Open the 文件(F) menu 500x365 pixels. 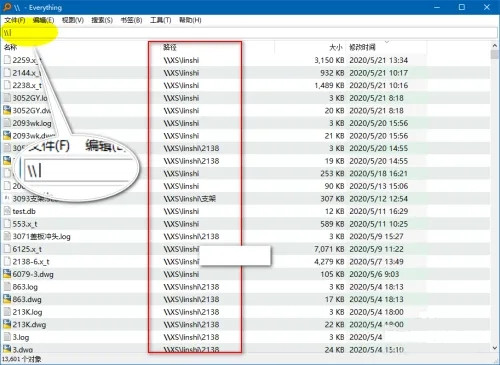(x=15, y=20)
